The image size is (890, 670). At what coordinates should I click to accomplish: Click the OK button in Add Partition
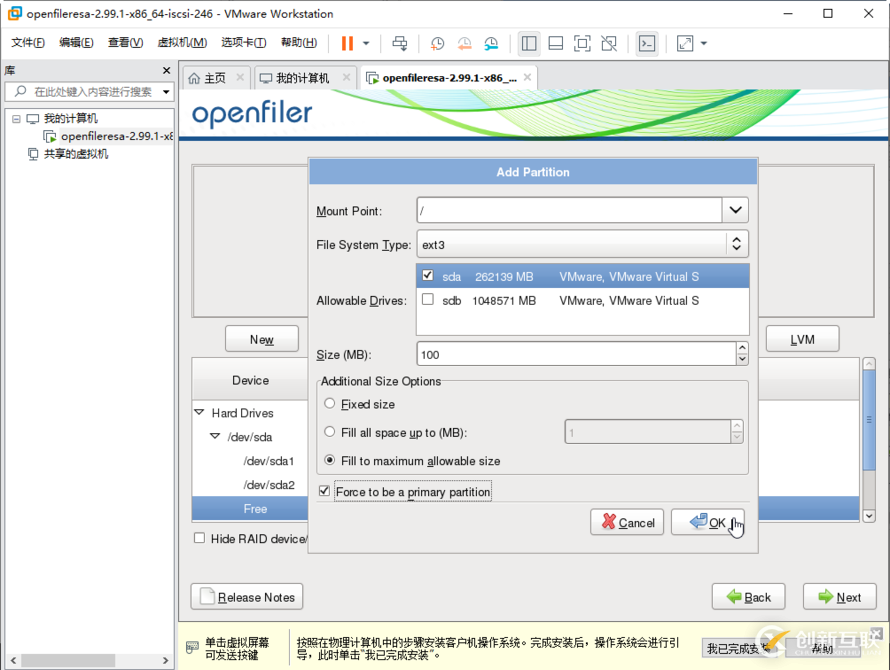coord(707,522)
